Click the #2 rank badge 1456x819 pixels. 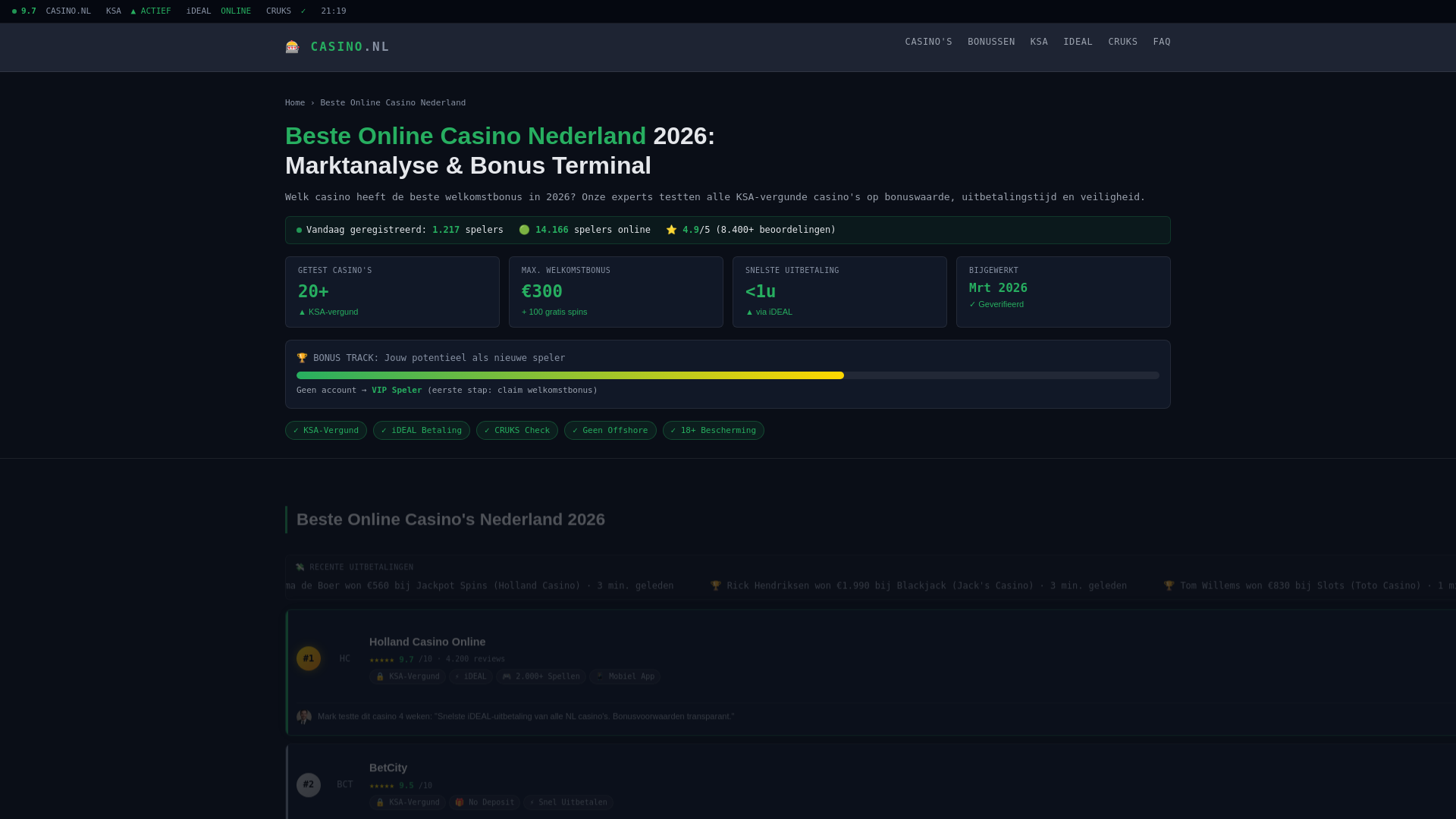click(309, 785)
